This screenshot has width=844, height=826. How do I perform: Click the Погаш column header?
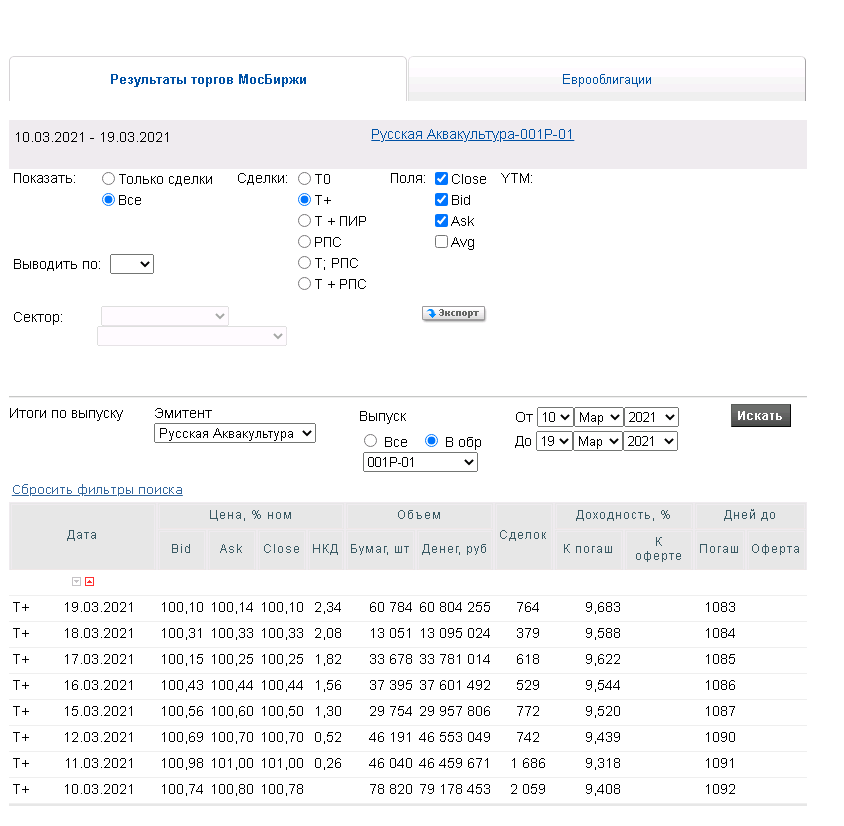tap(719, 549)
